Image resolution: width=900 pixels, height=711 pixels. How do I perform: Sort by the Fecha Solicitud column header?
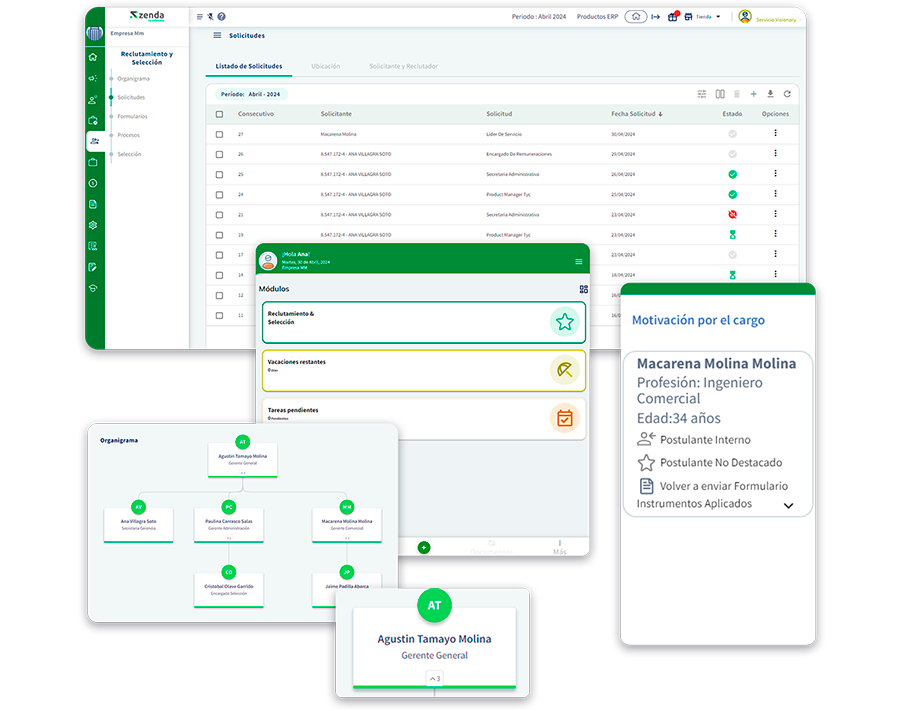coord(635,114)
